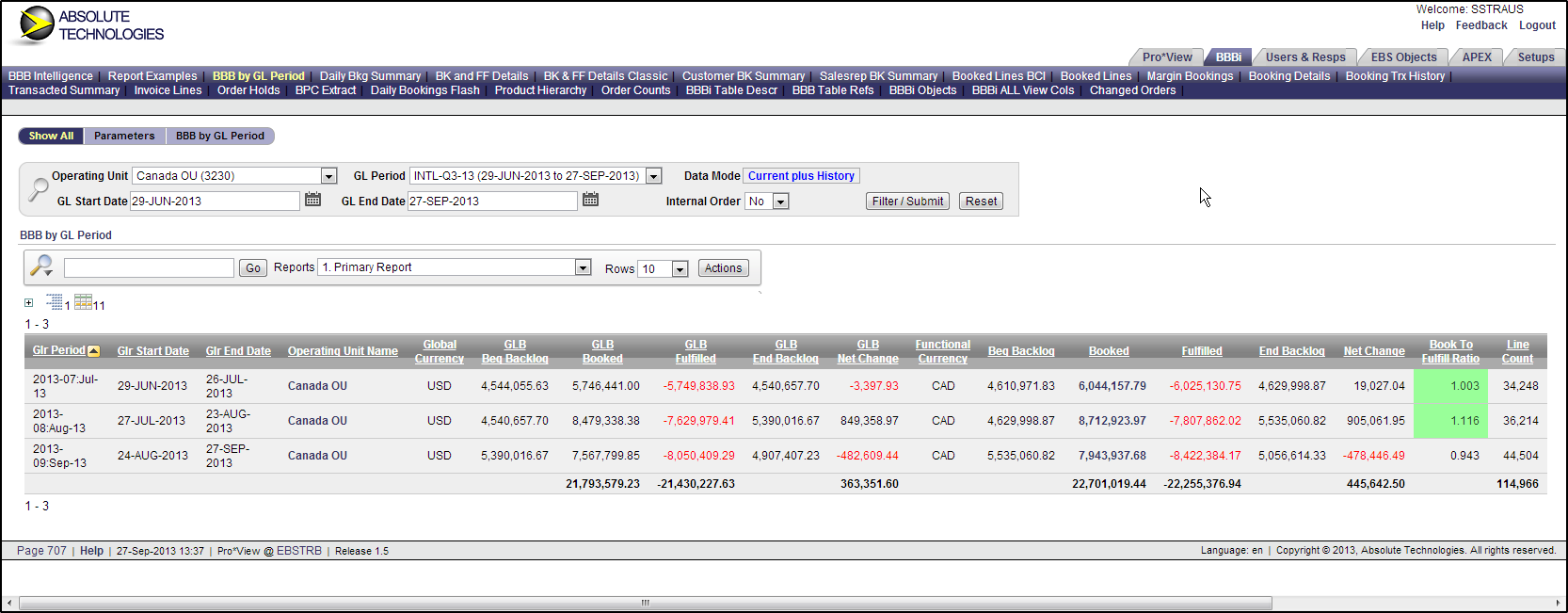The width and height of the screenshot is (1568, 613).
Task: Expand the report settings plus box
Action: pyautogui.click(x=28, y=303)
